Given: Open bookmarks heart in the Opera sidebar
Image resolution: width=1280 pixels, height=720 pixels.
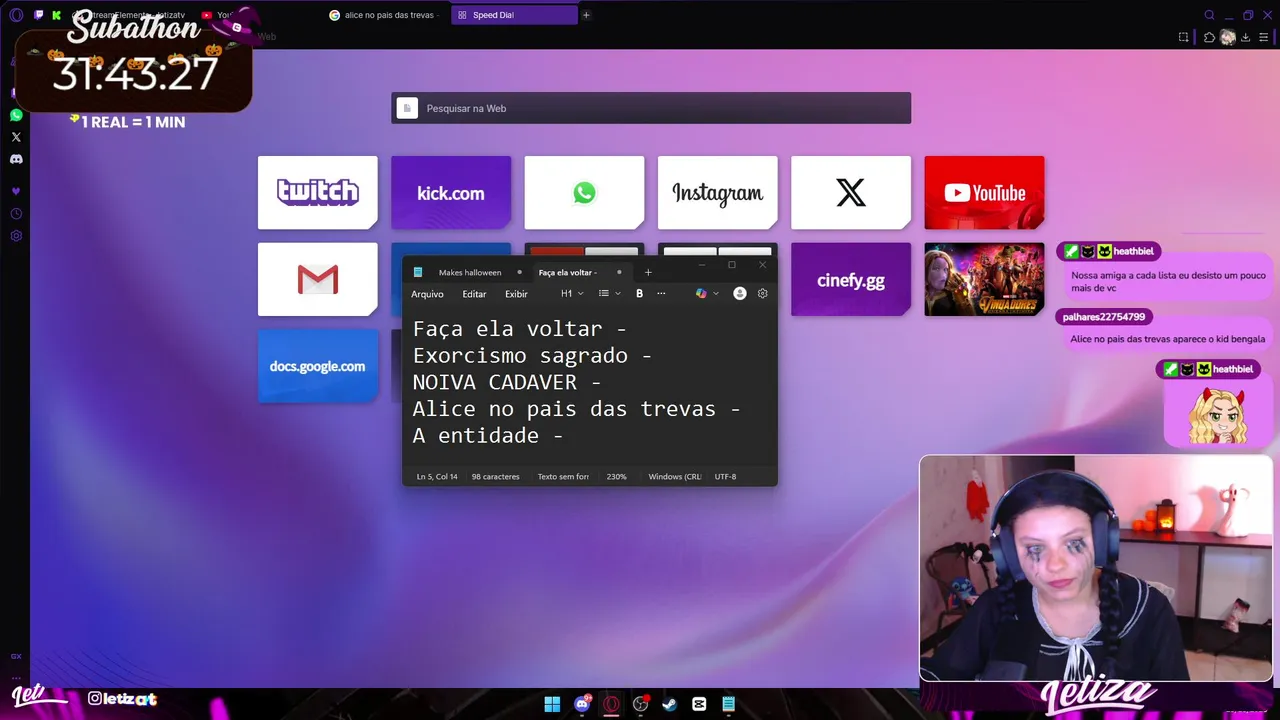Looking at the screenshot, I should (16, 191).
